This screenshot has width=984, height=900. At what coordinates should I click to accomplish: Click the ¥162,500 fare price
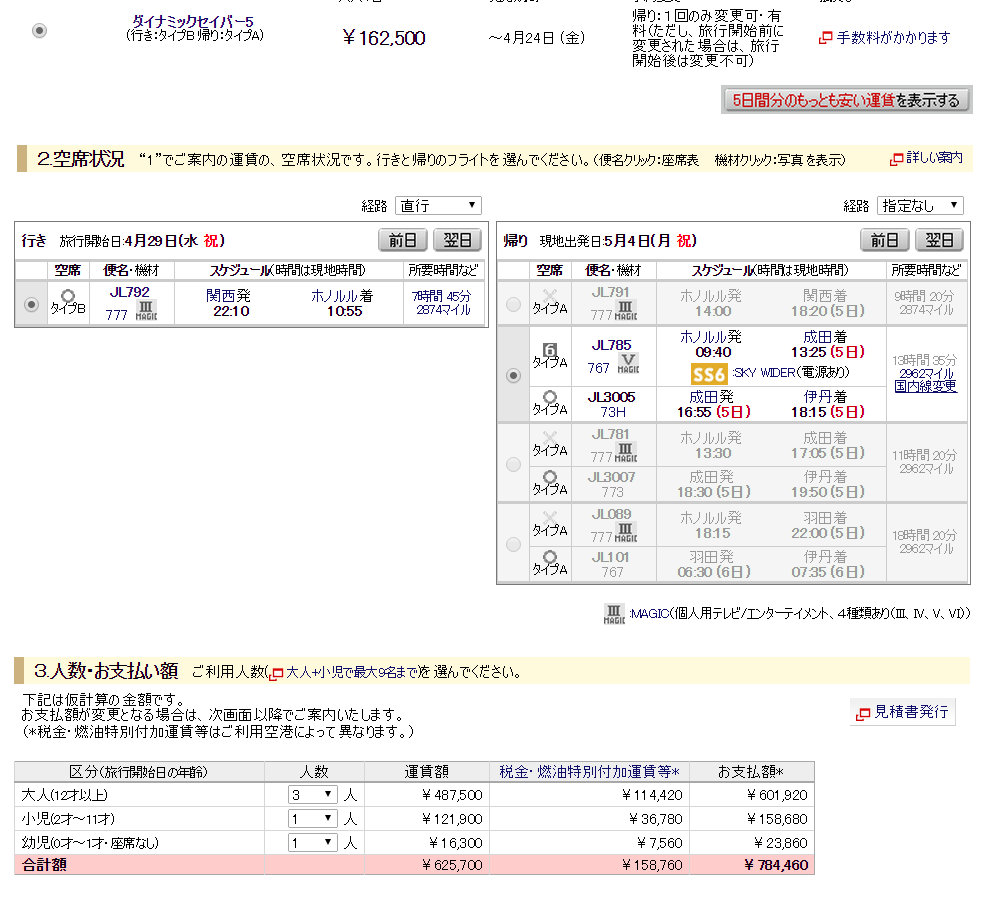[x=384, y=38]
